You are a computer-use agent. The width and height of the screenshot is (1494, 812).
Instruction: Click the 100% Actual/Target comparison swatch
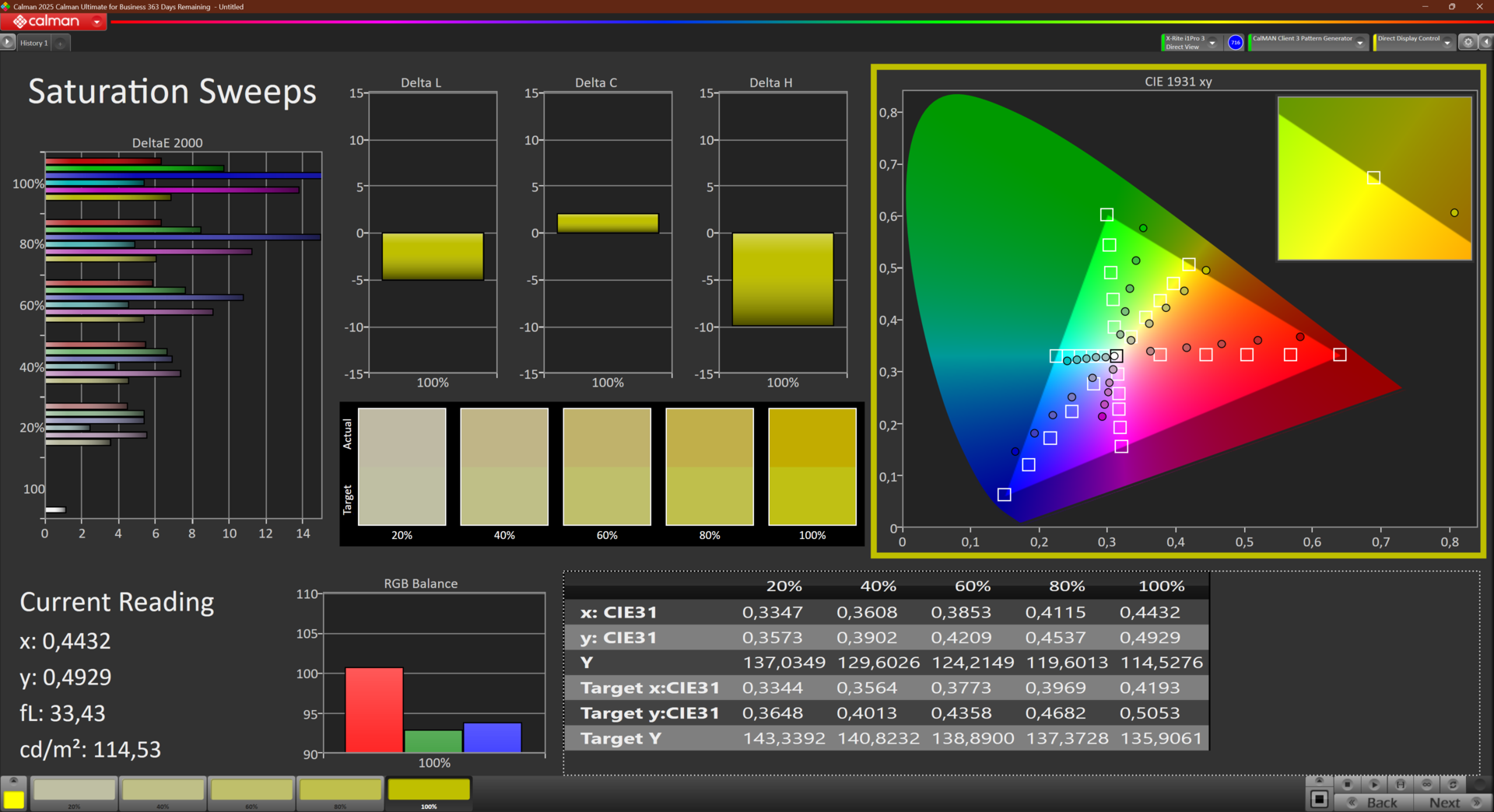[x=812, y=467]
